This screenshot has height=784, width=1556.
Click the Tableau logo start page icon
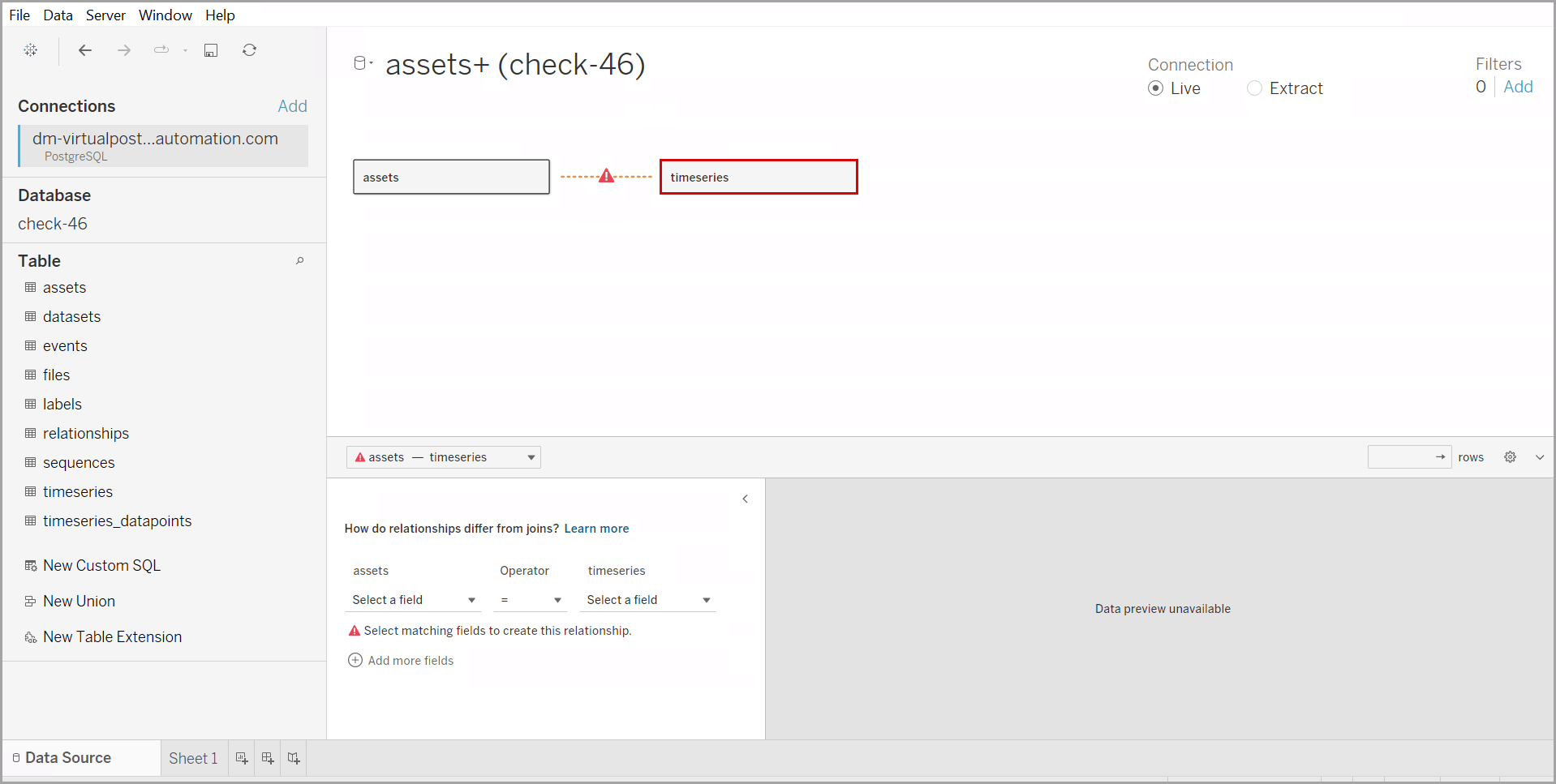click(31, 50)
